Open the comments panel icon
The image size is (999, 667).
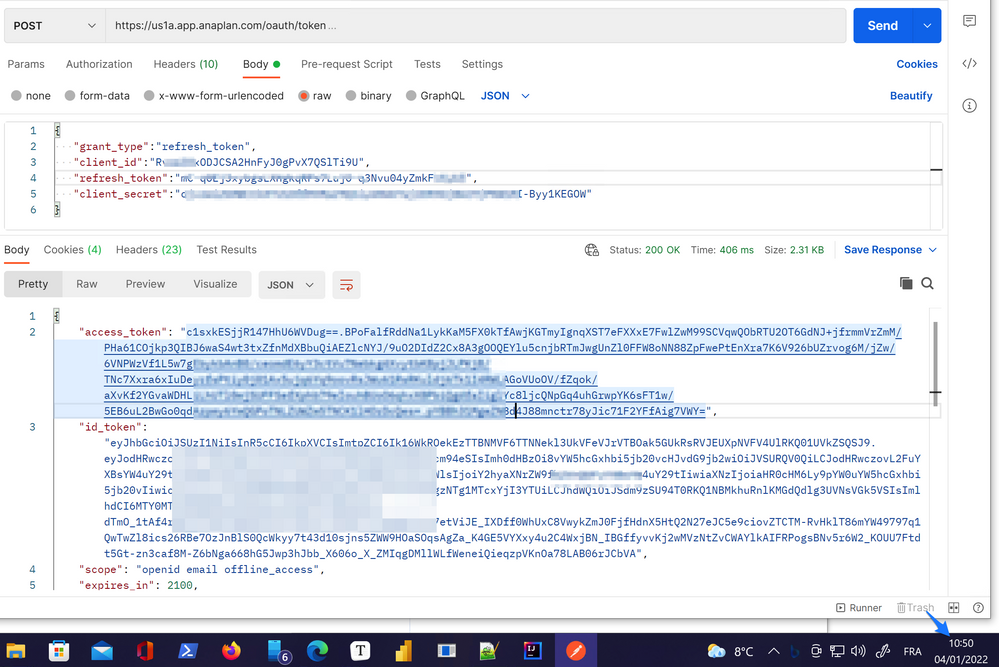(x=969, y=21)
